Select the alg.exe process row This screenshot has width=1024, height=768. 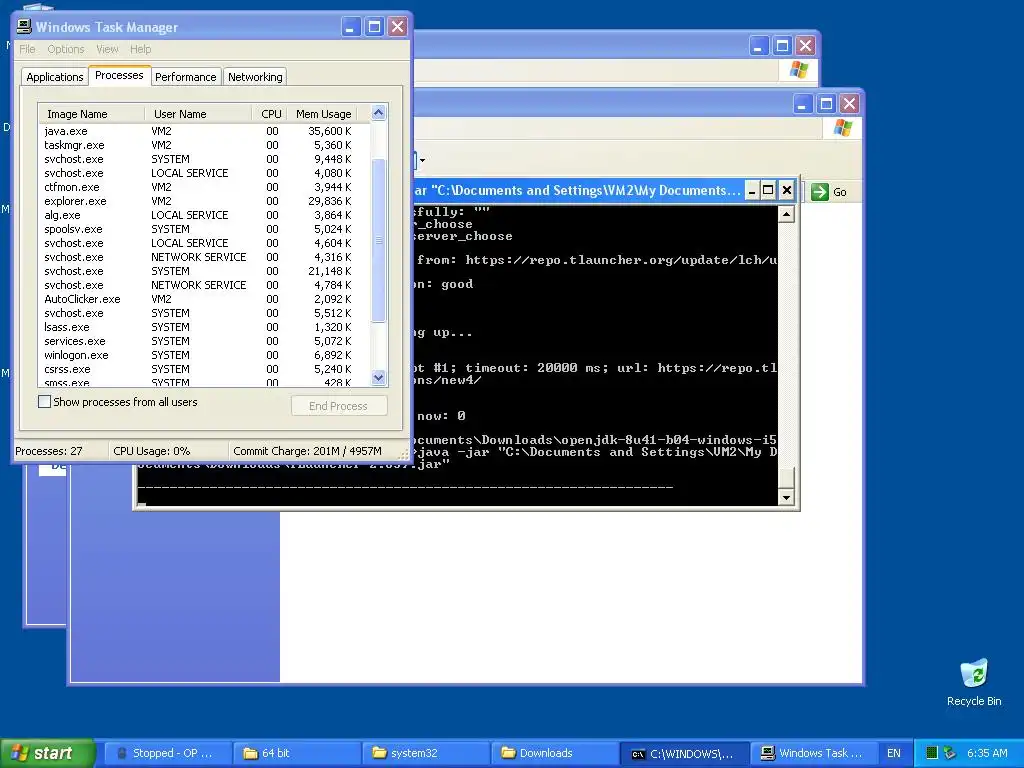click(204, 215)
